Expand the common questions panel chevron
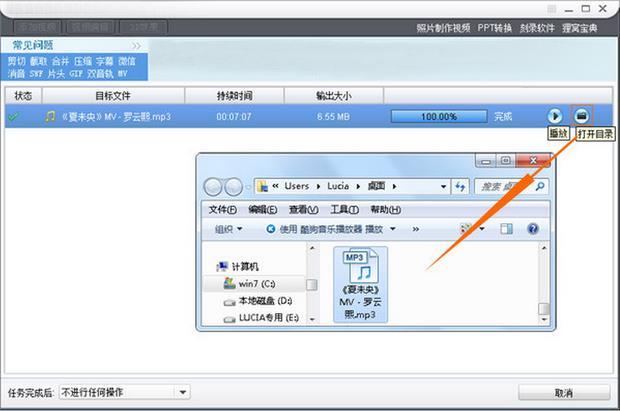 click(x=136, y=46)
